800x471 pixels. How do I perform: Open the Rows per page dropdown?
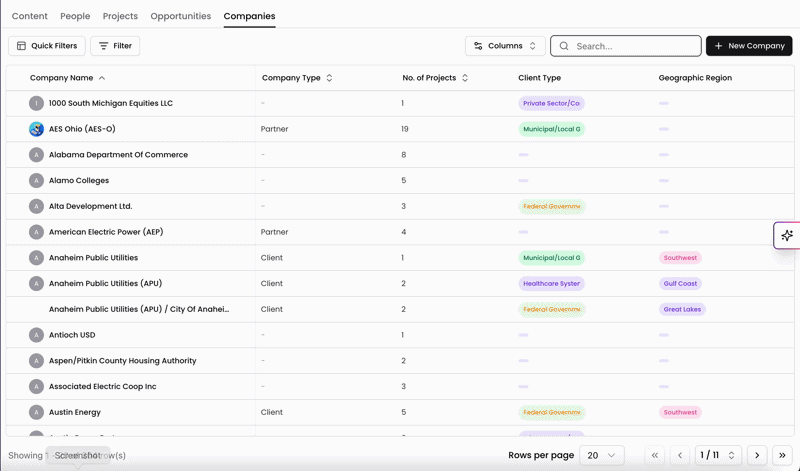tap(602, 455)
